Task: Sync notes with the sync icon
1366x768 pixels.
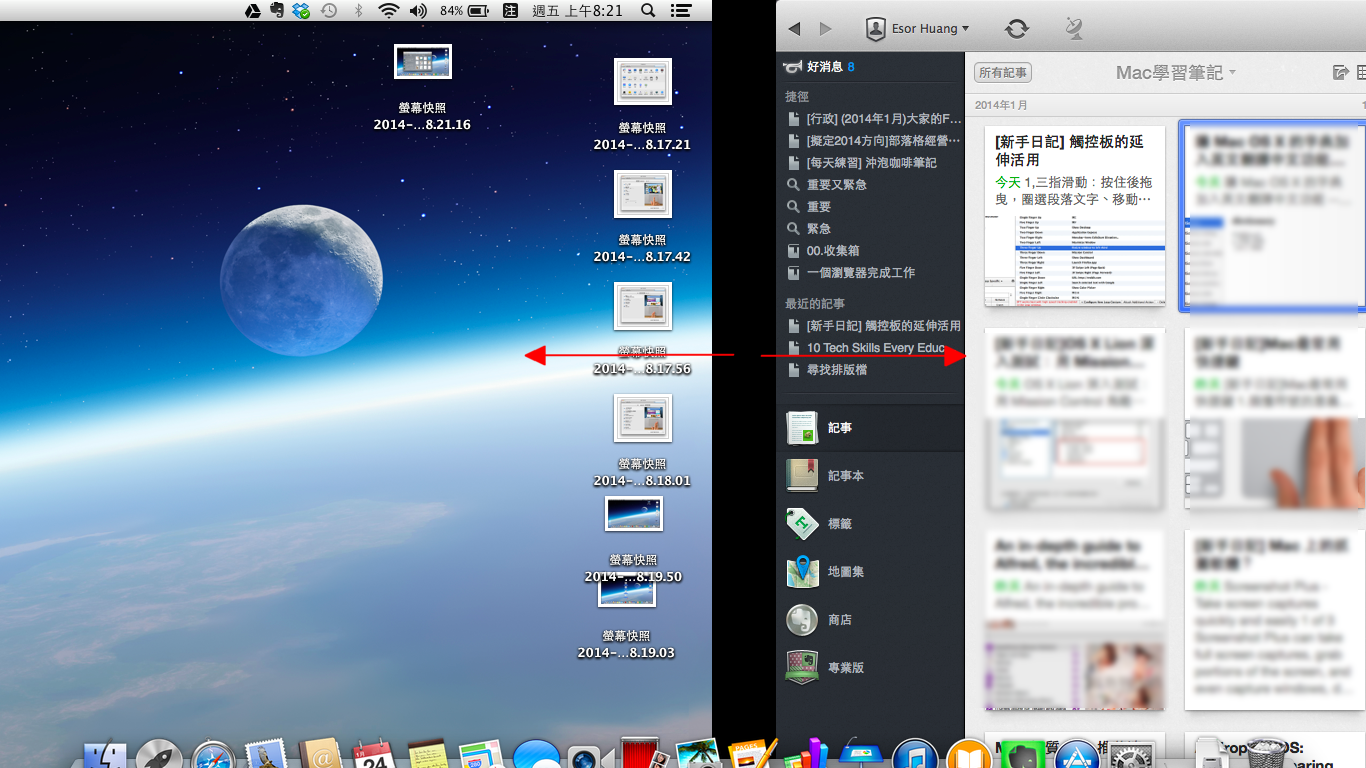Action: (1017, 28)
